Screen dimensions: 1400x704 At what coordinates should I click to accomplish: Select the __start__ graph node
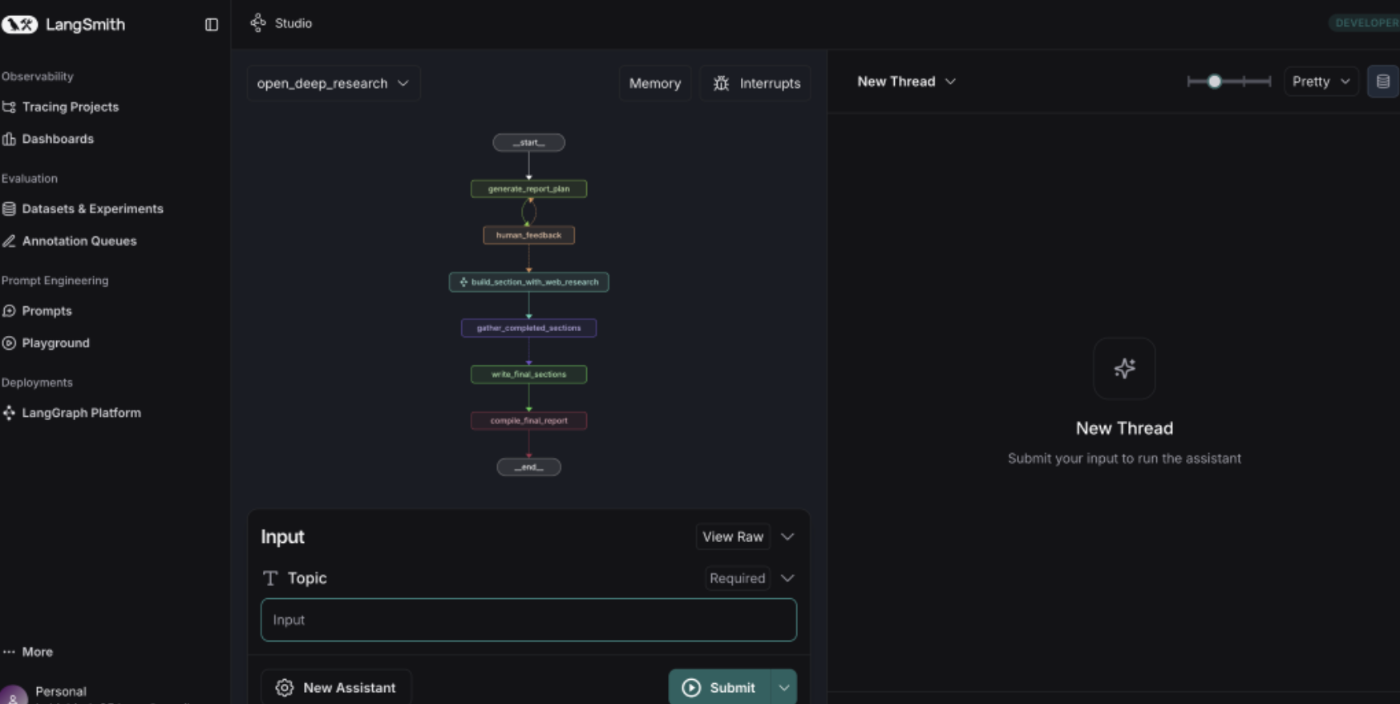[x=529, y=143]
